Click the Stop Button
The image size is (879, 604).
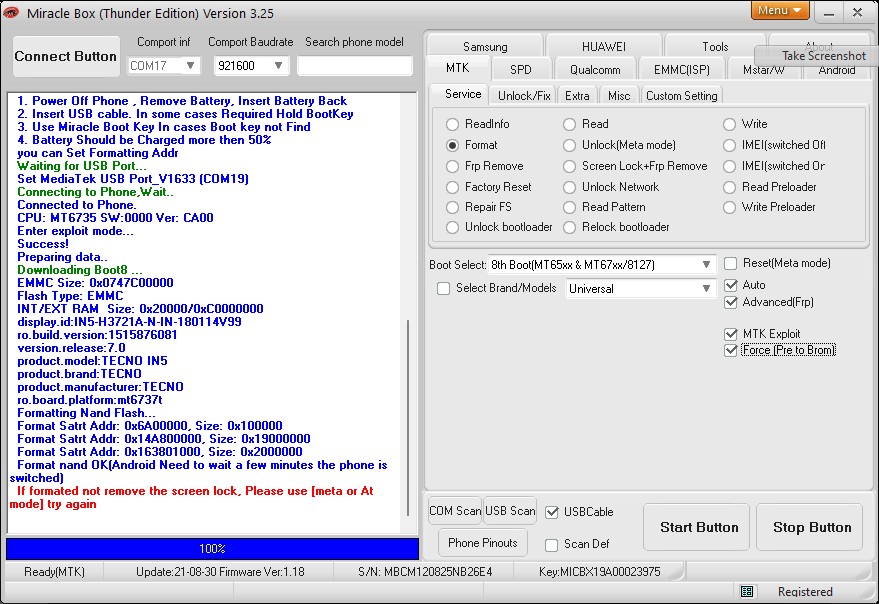point(809,527)
